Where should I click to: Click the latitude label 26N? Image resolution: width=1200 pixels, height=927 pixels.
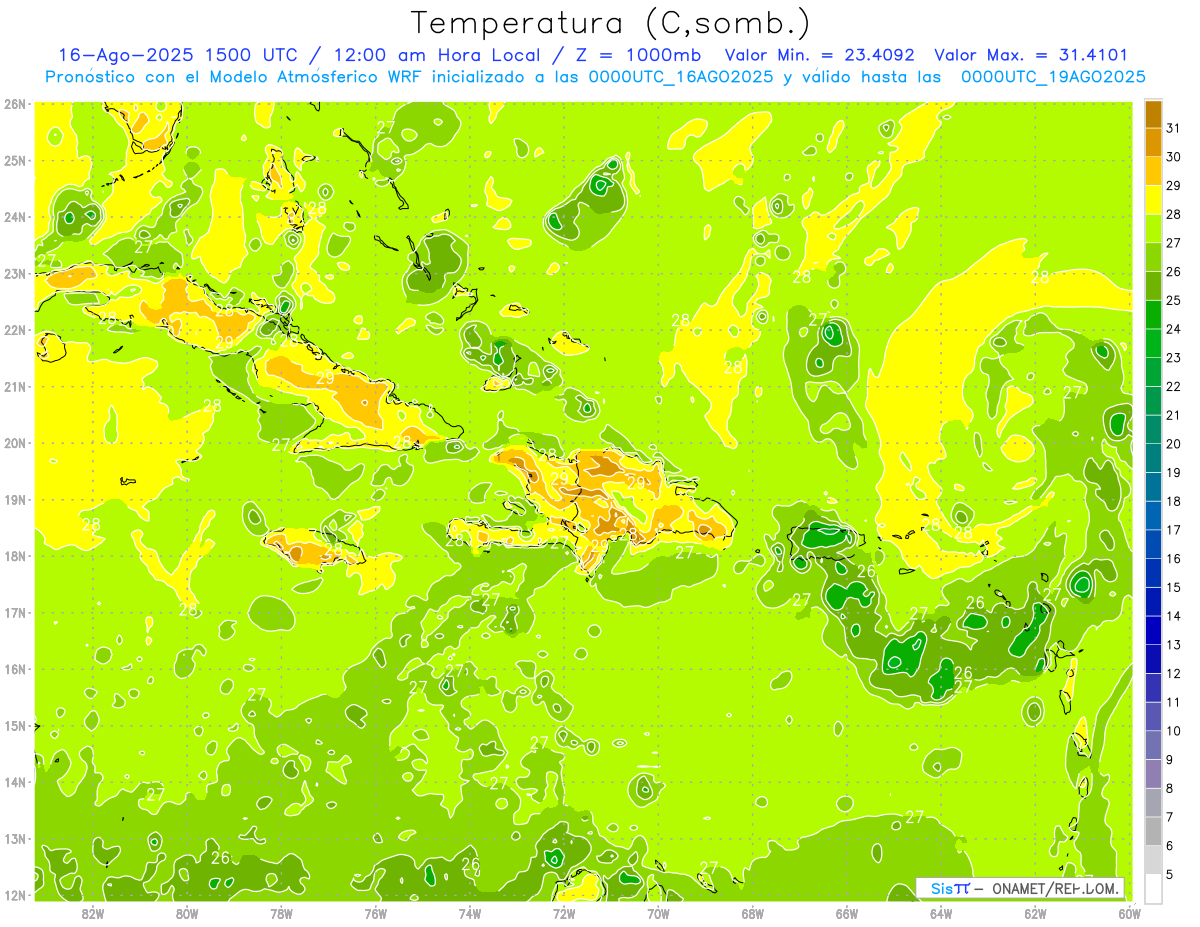(14, 104)
